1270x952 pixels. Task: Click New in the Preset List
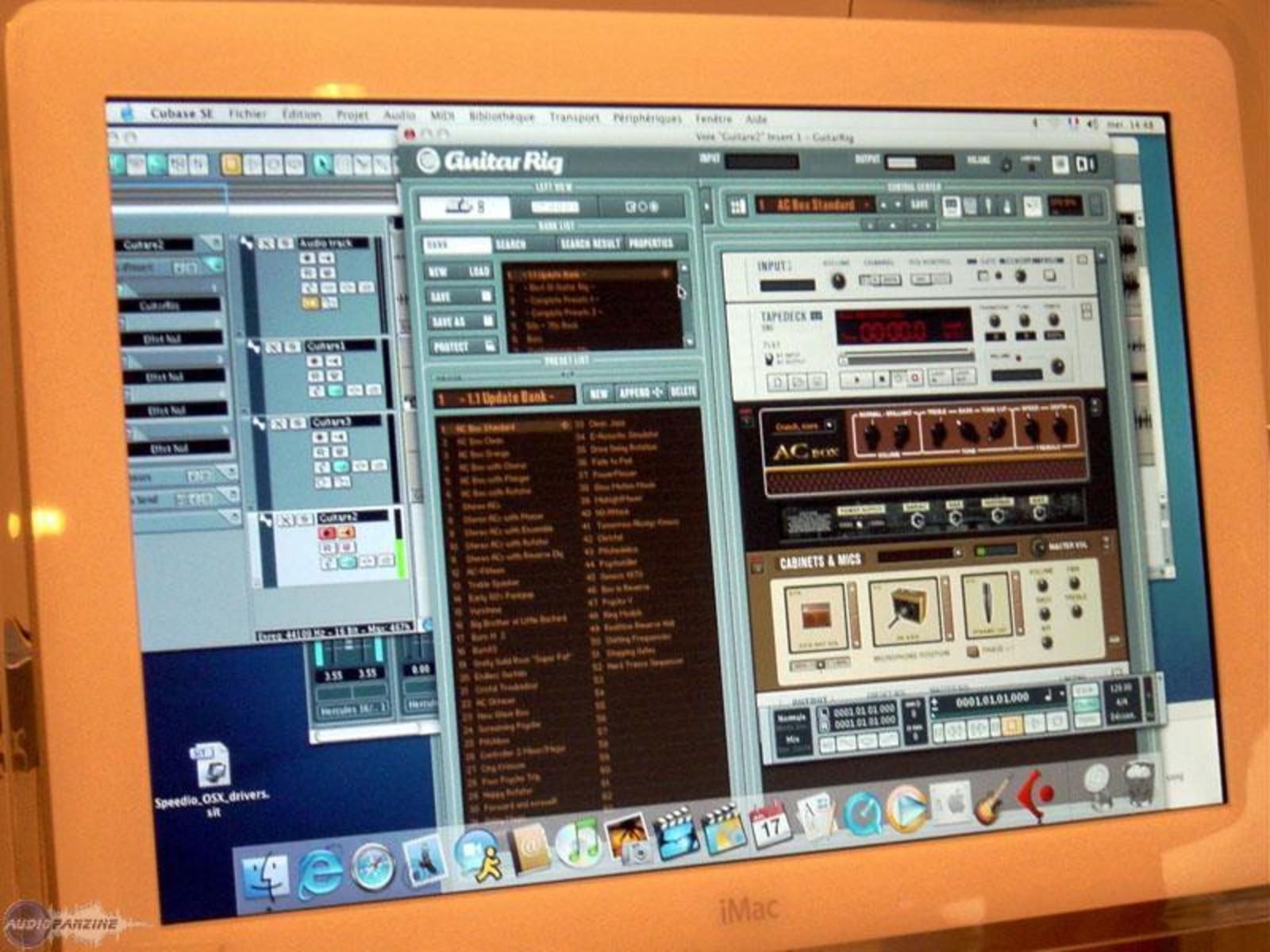(598, 393)
